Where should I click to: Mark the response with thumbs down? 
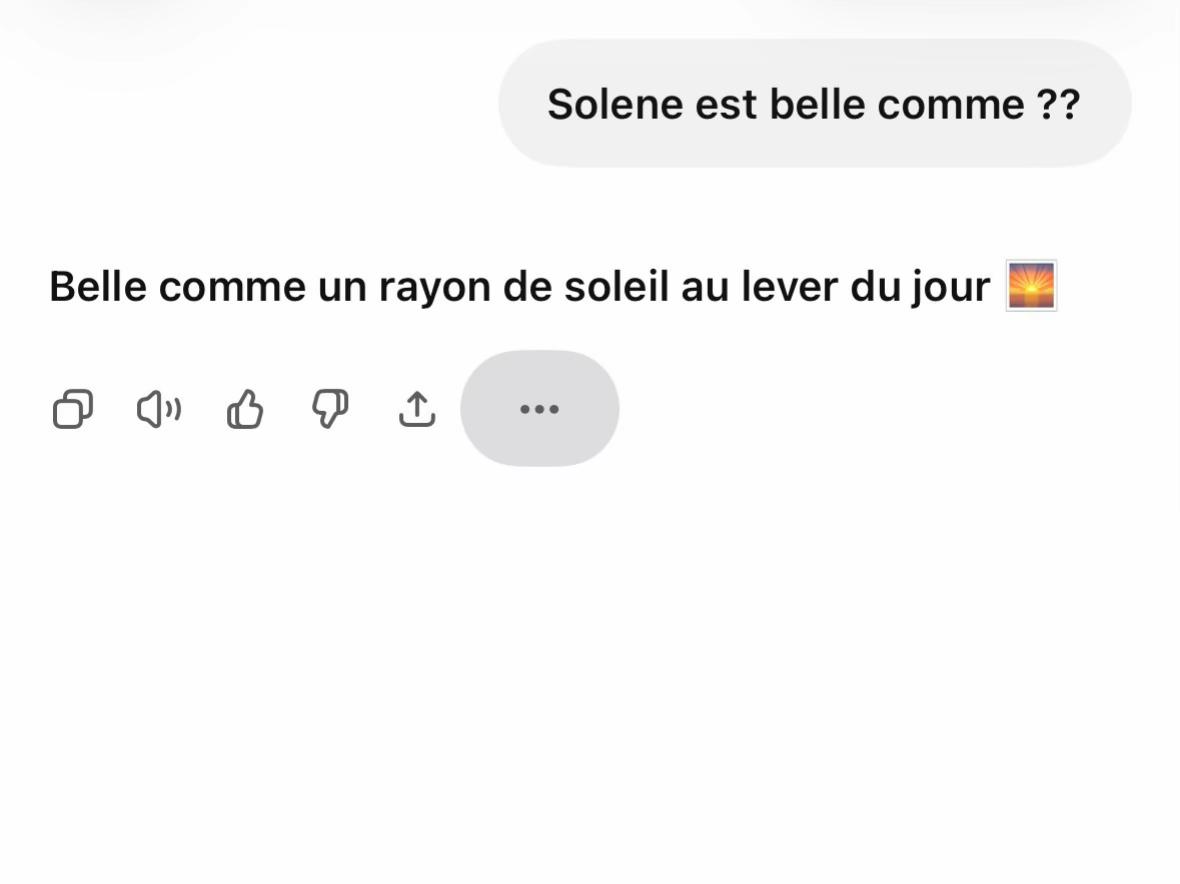coord(330,409)
